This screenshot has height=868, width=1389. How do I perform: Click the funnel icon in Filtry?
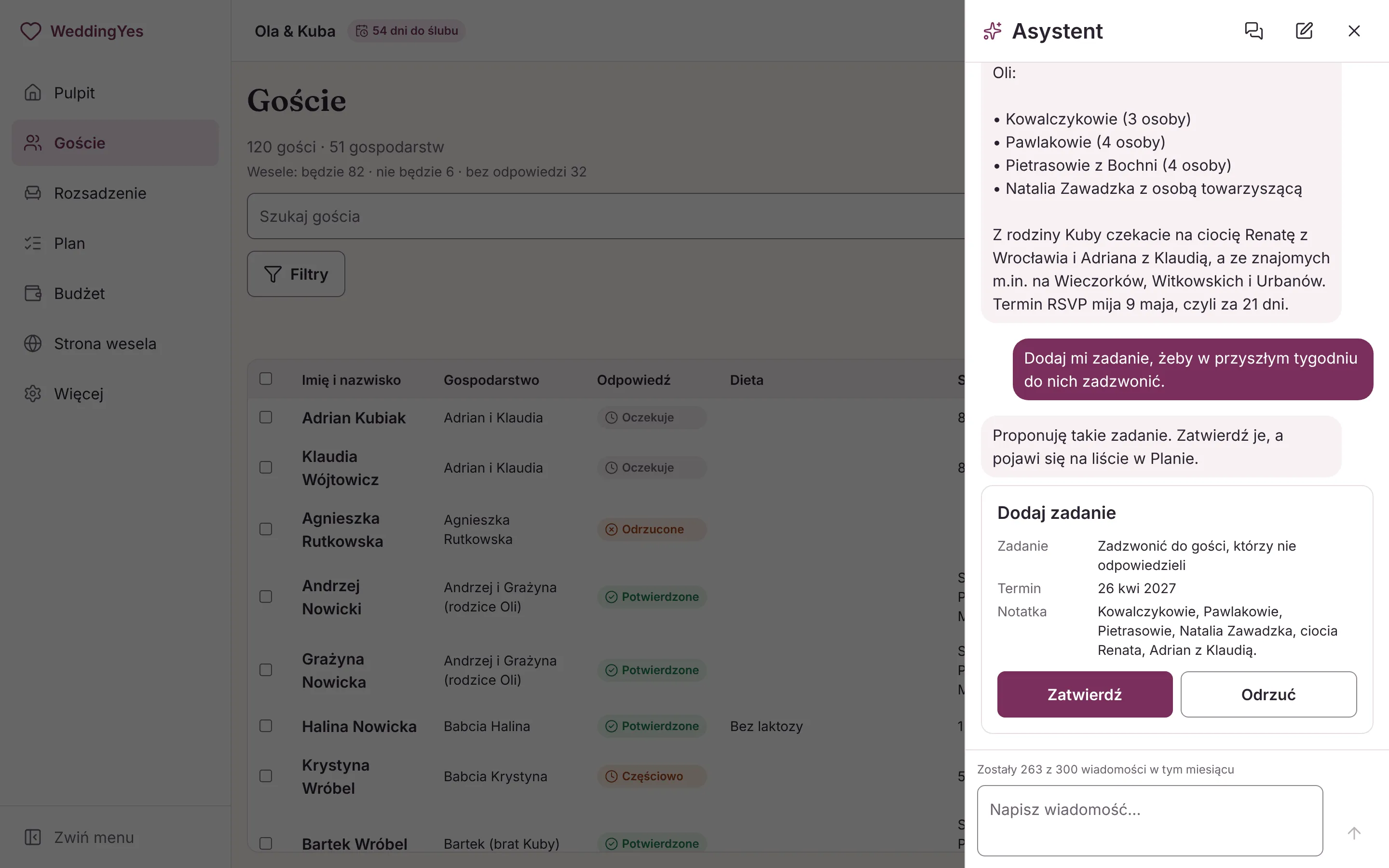click(272, 274)
